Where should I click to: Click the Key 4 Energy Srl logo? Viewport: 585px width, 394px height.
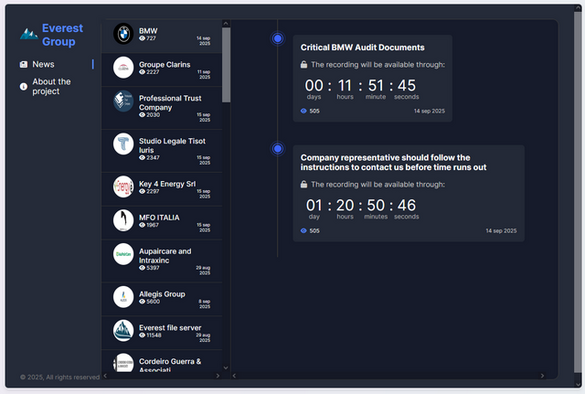[123, 187]
